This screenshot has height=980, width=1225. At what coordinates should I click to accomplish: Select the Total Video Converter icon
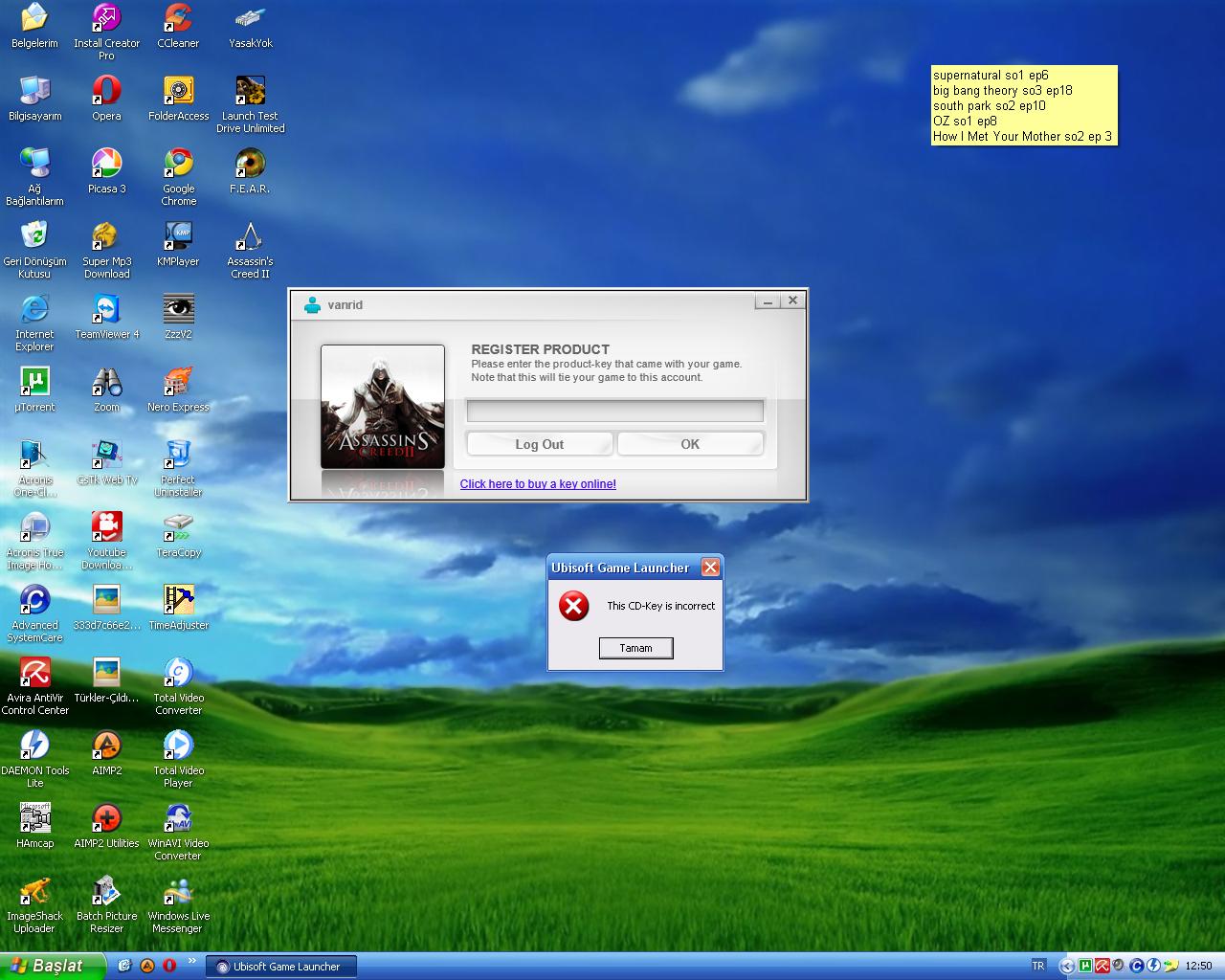(x=178, y=686)
